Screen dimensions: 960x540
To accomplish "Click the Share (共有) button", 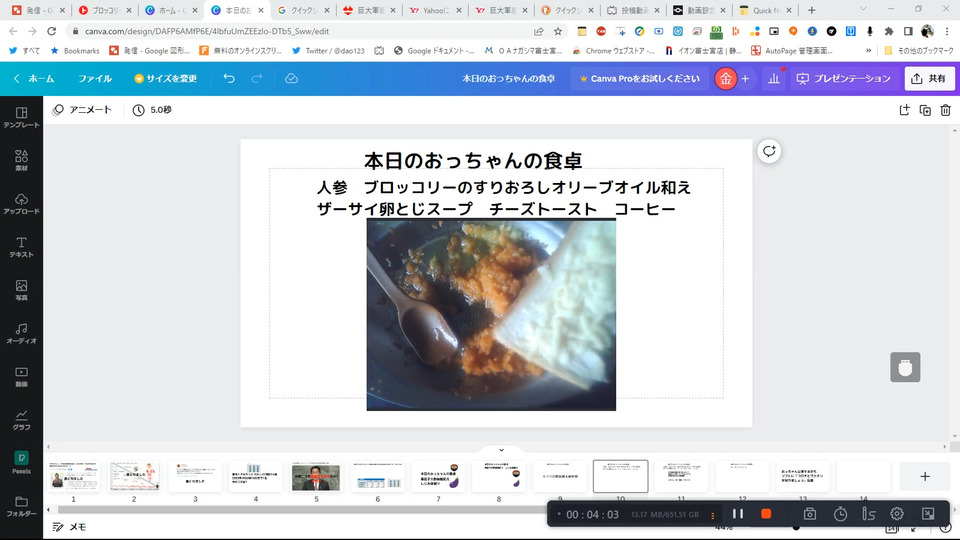I will coord(929,78).
